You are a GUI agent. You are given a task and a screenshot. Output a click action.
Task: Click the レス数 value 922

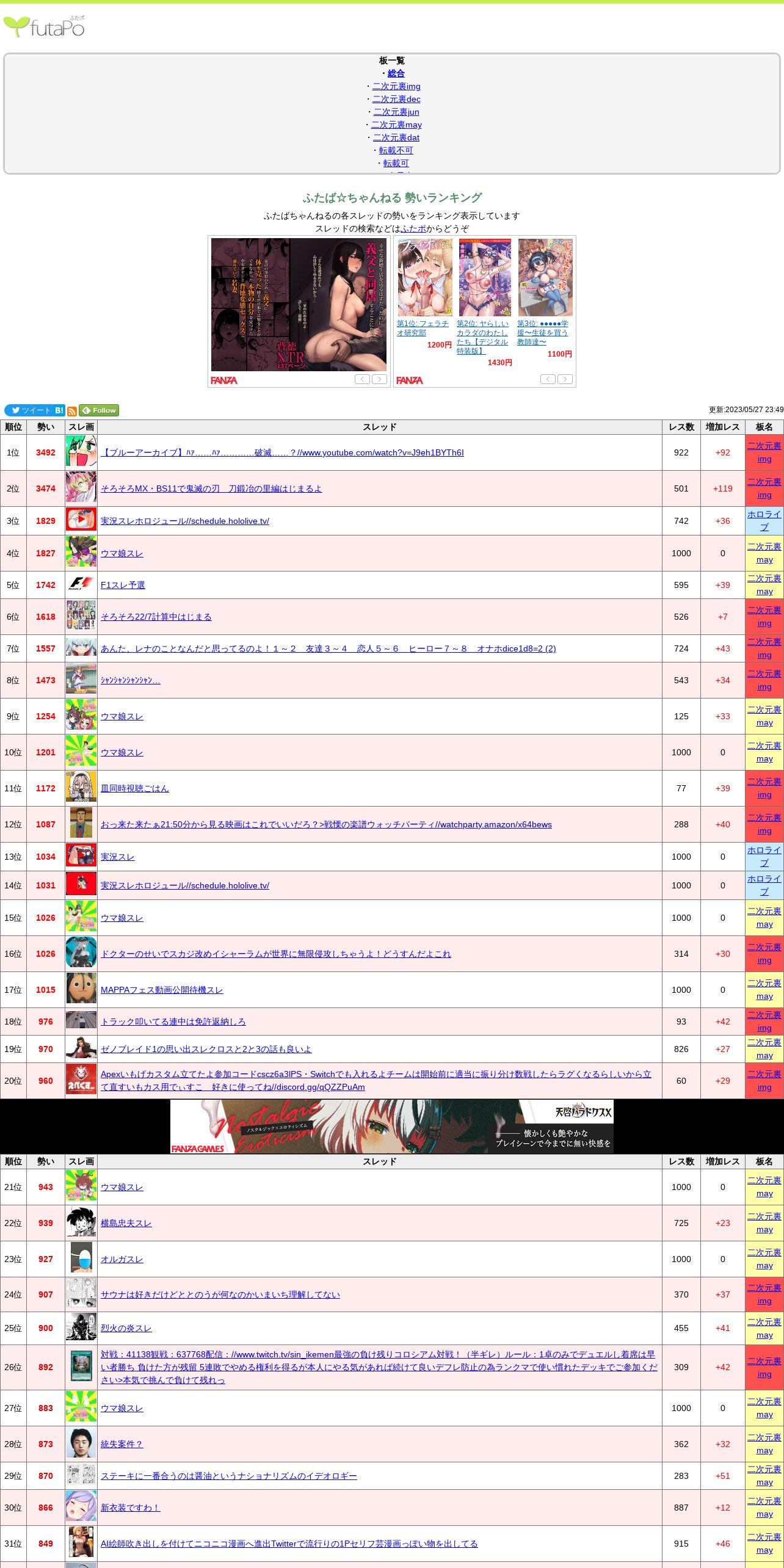click(681, 452)
